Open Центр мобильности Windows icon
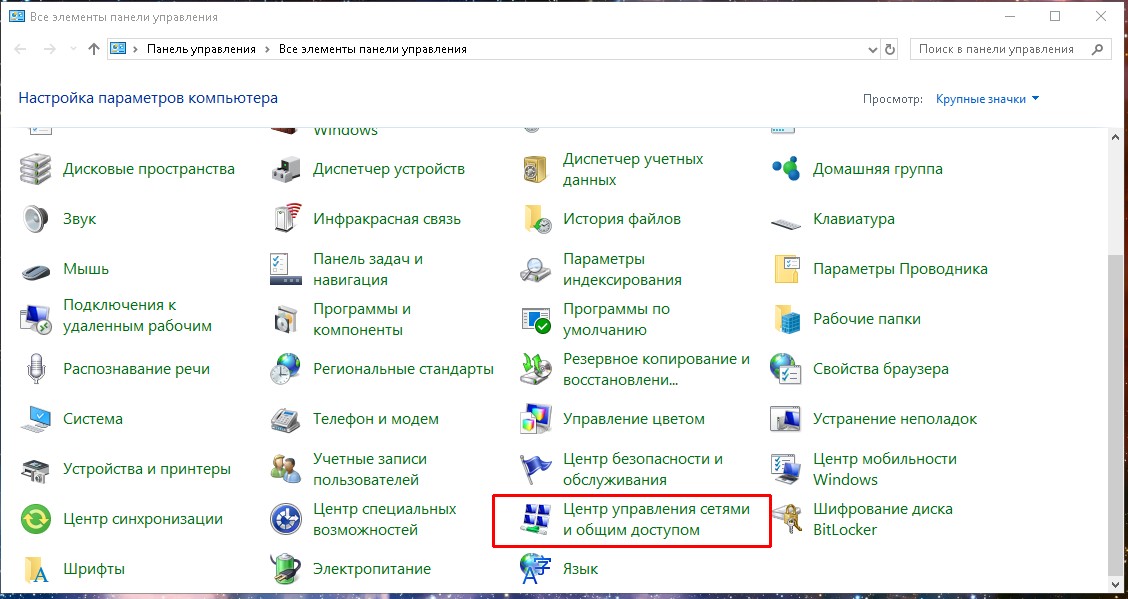This screenshot has width=1128, height=599. 786,469
